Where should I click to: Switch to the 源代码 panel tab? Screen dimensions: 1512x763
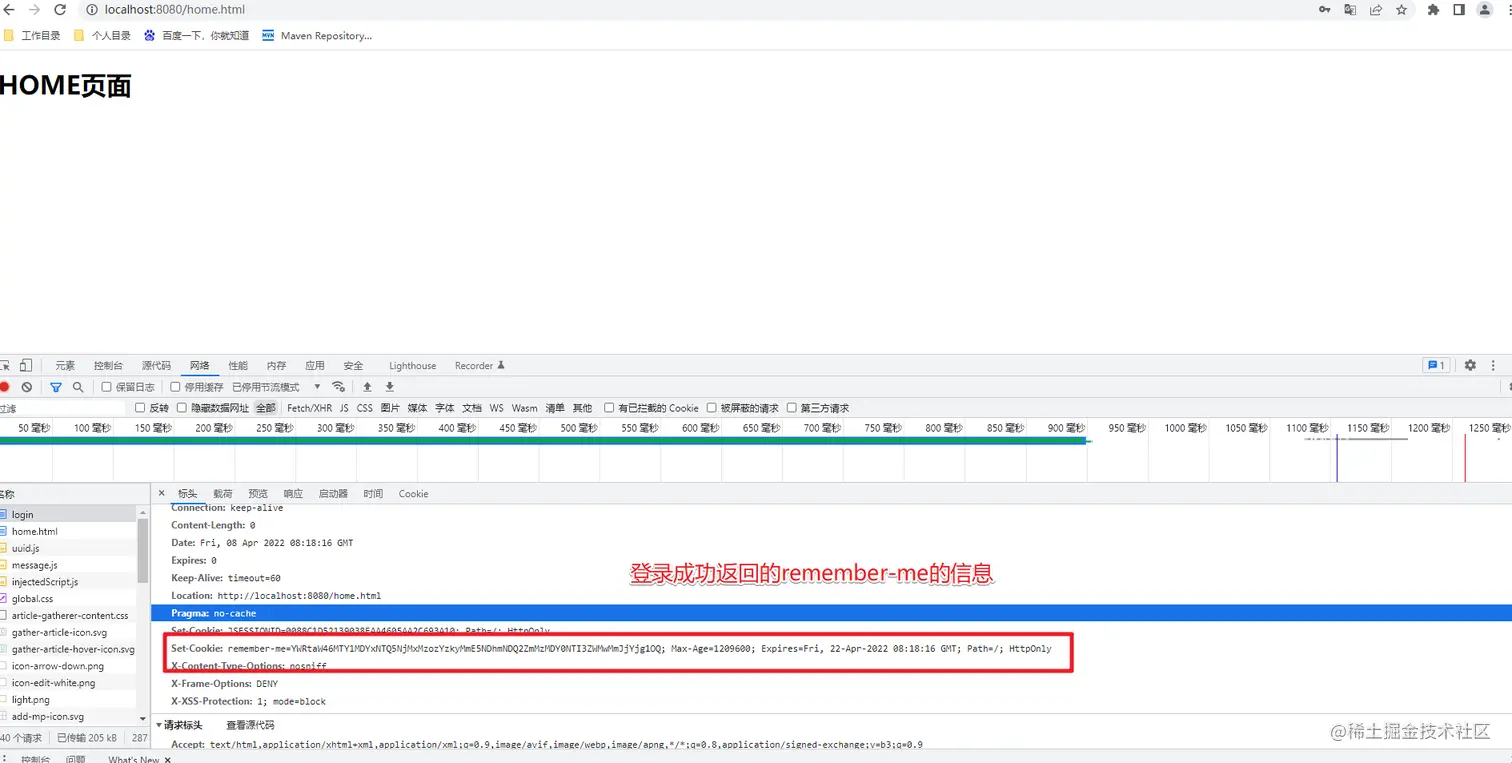pyautogui.click(x=156, y=366)
